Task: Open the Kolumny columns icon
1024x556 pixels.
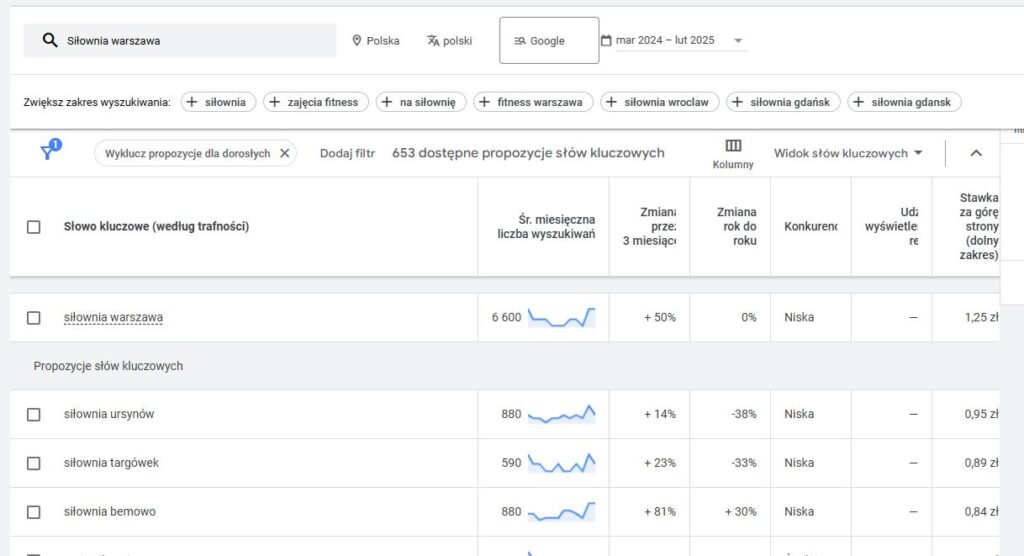Action: coord(733,146)
